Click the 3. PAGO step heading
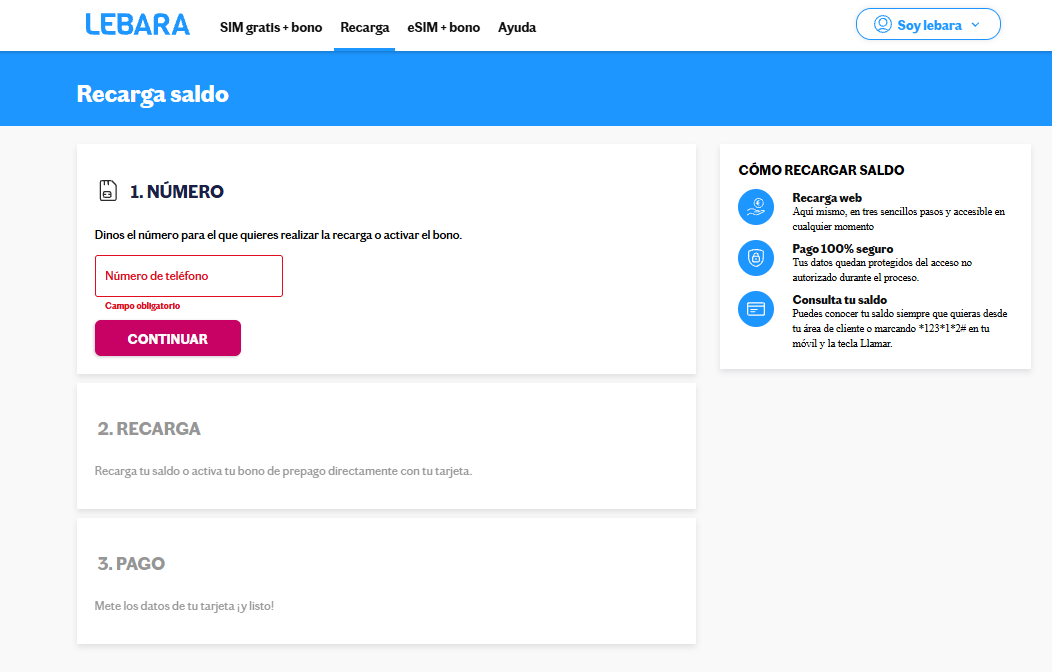The image size is (1052, 672). click(132, 563)
